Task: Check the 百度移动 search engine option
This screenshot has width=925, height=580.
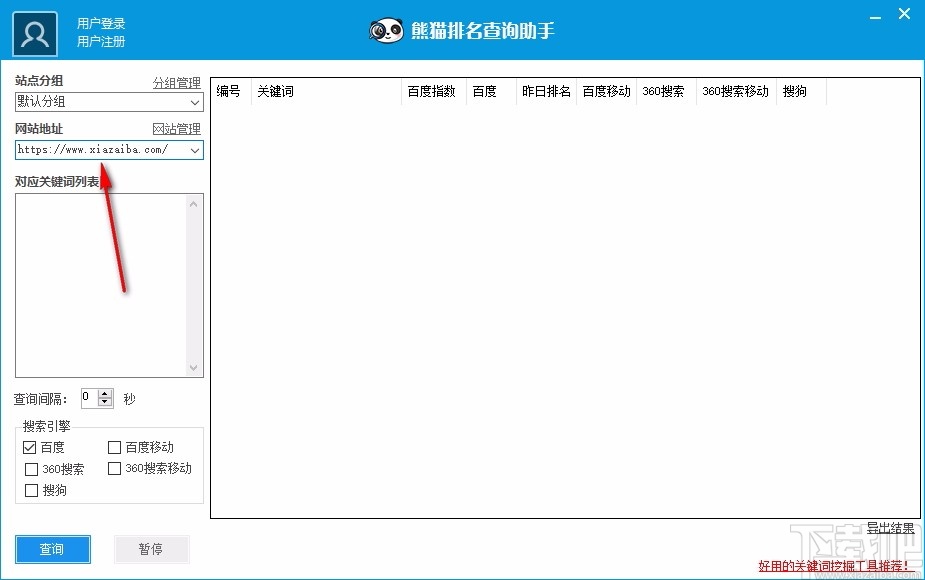Action: 113,447
